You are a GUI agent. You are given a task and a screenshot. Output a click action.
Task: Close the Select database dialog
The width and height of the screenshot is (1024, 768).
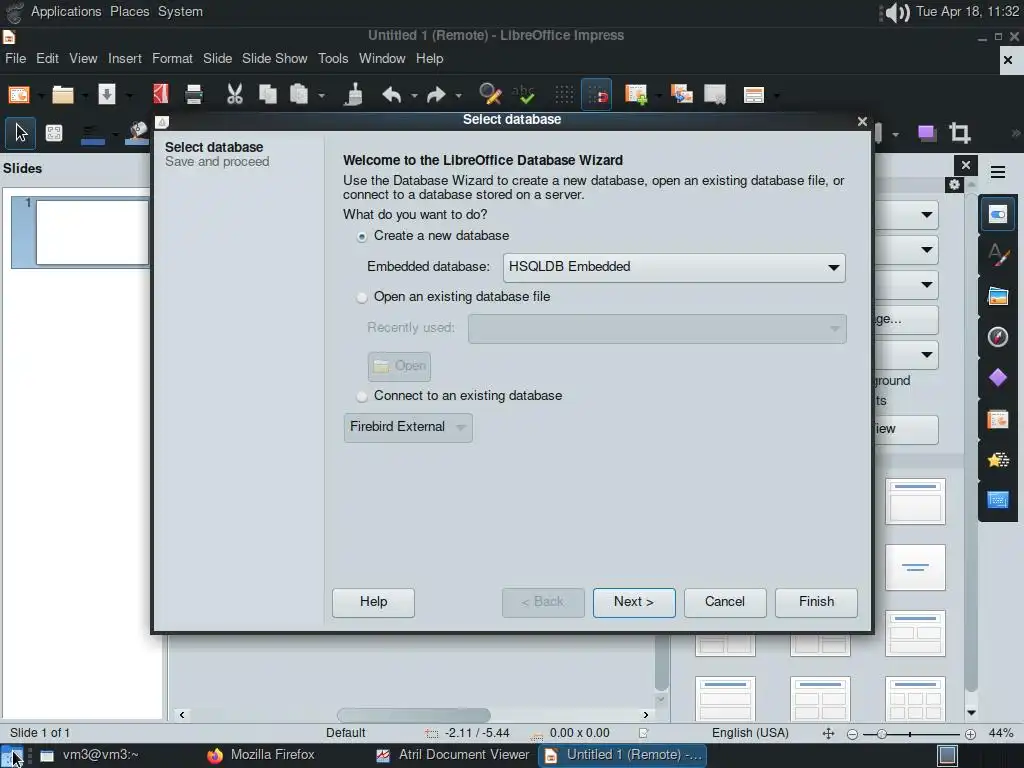point(862,121)
